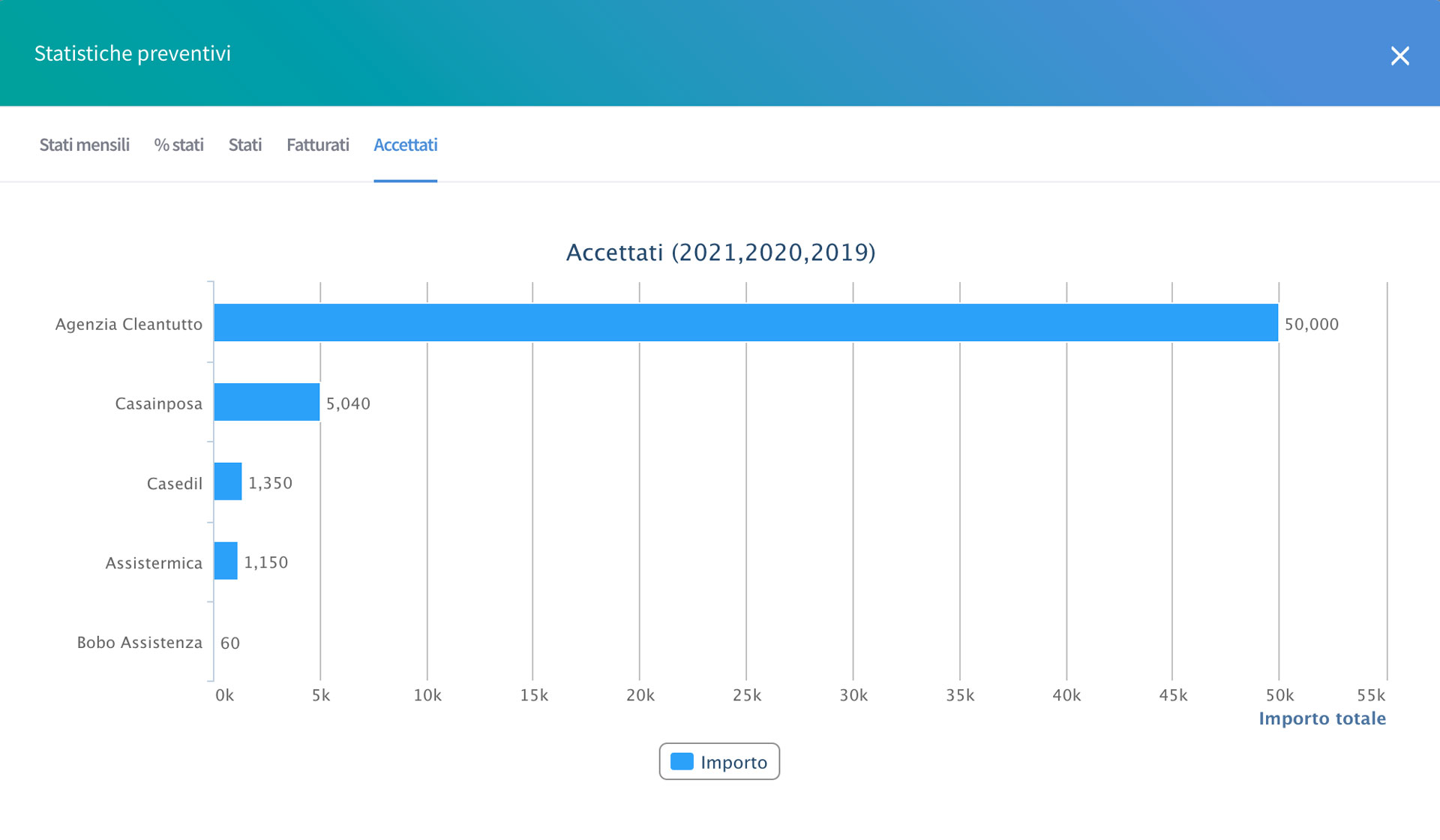Viewport: 1440px width, 840px height.
Task: Click the chart title Accettati (2021,2020,2019)
Action: pos(721,252)
